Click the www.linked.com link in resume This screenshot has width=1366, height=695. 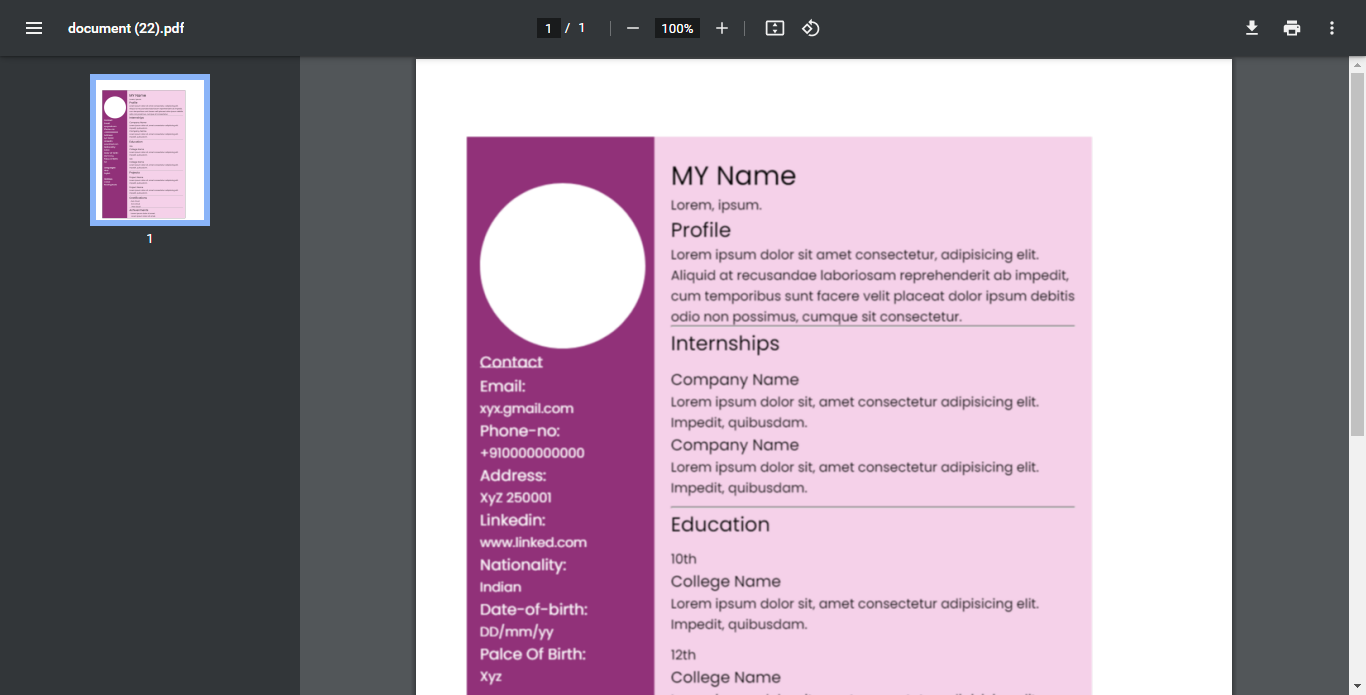tap(533, 542)
